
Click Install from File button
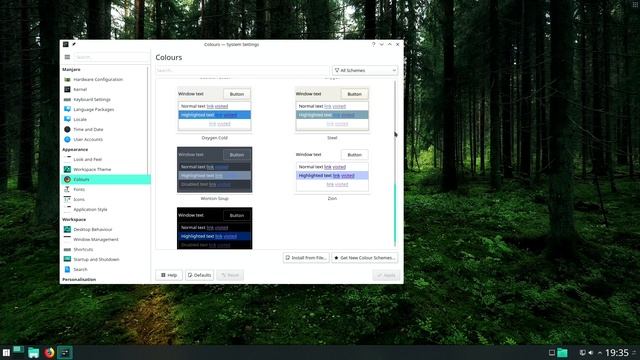[x=306, y=258]
